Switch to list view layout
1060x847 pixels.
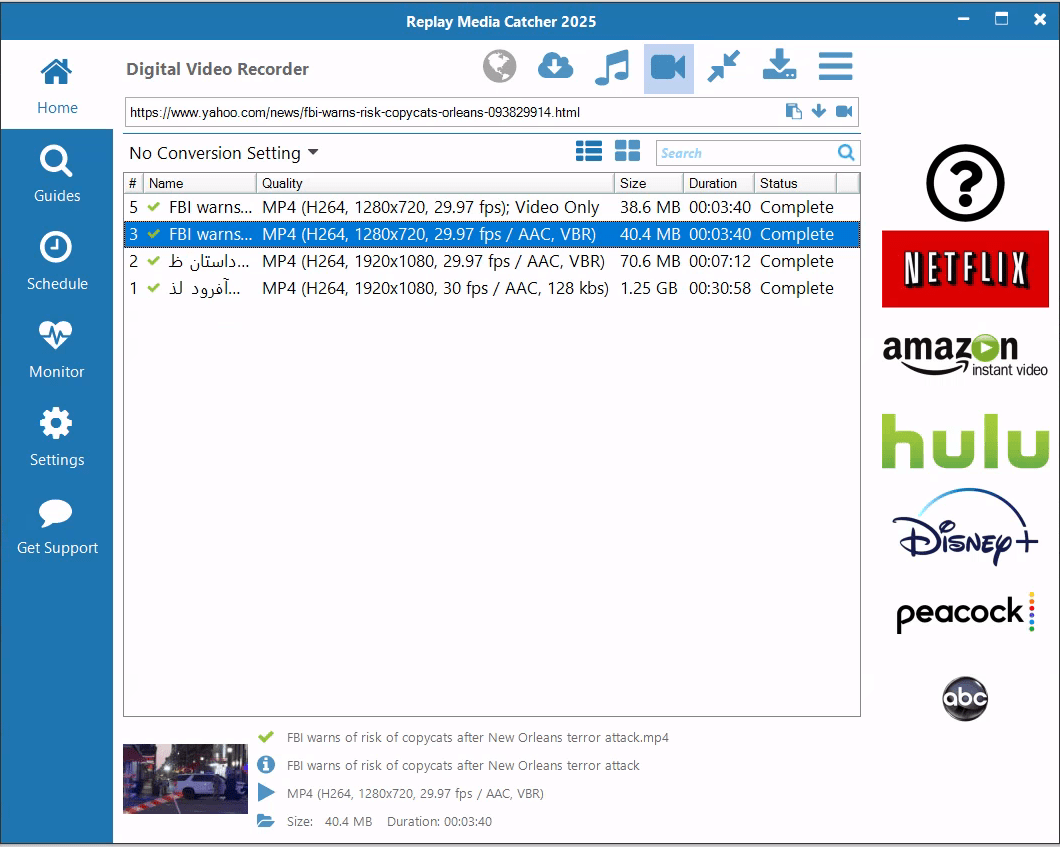[589, 151]
